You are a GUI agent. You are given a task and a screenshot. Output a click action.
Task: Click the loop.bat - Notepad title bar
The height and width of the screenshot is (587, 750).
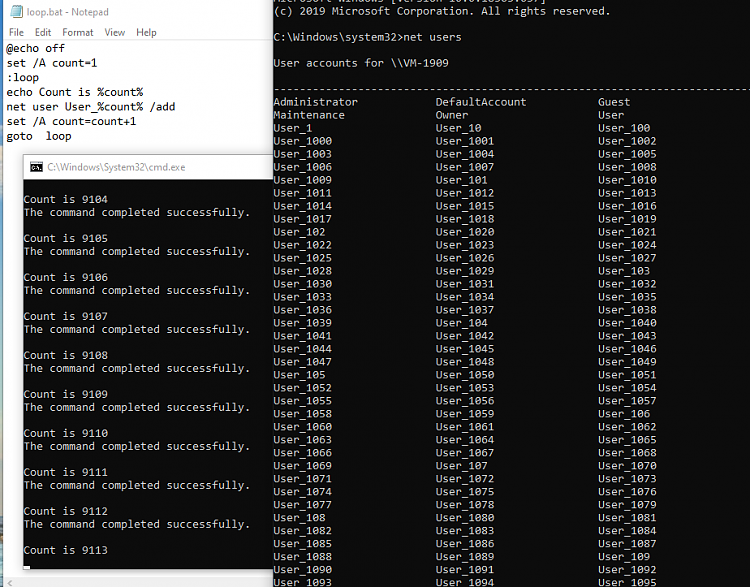[139, 11]
